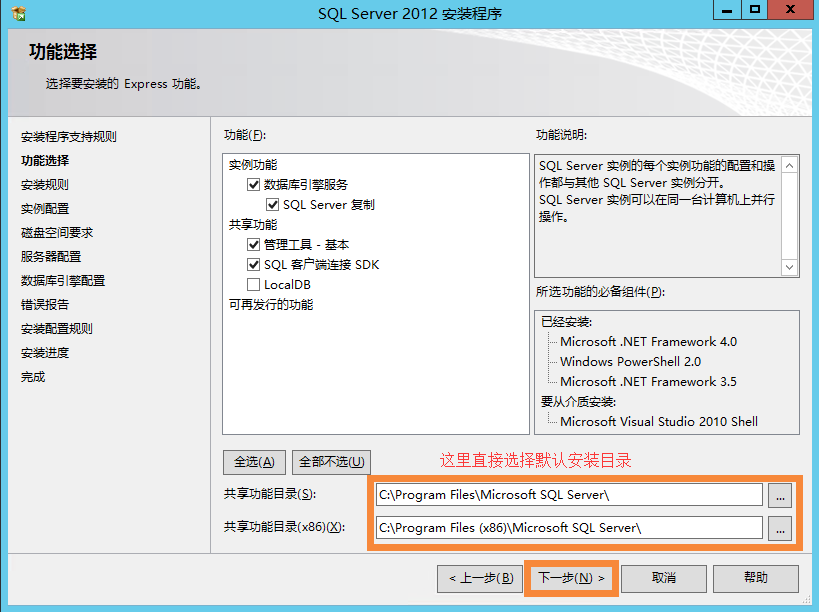
Task: Minimize the SQL Server setup window
Action: (727, 9)
